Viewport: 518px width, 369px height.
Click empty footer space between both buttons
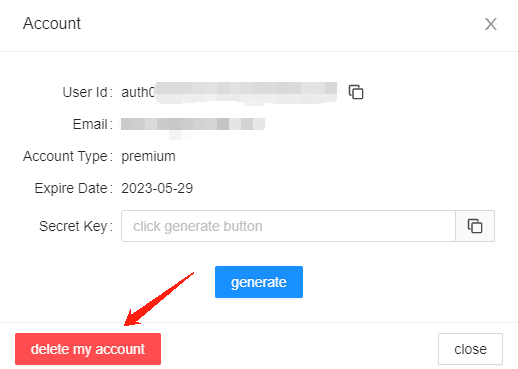click(x=299, y=349)
